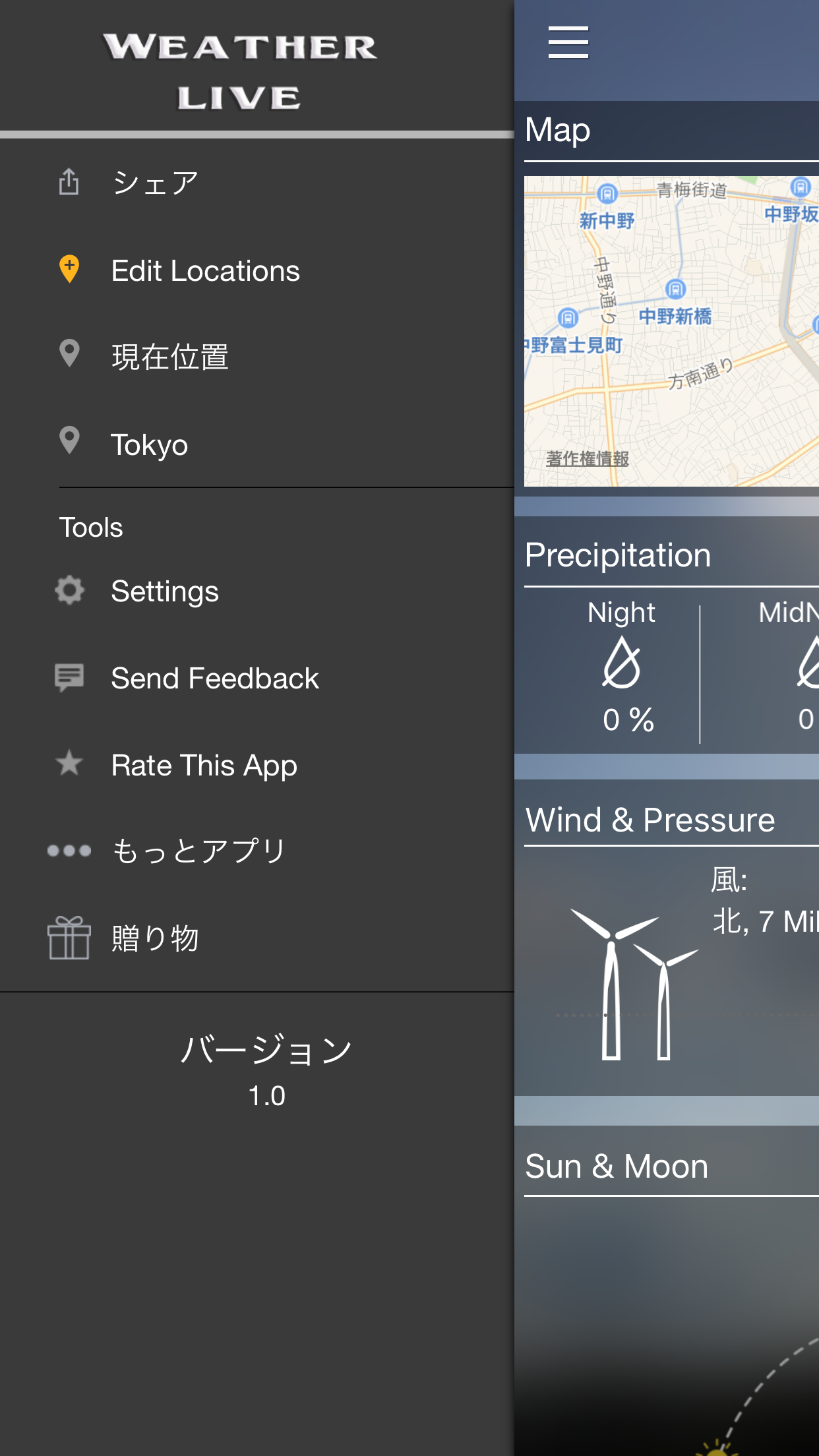819x1456 pixels.
Task: Tap the share icon beside シェア
Action: (x=69, y=182)
